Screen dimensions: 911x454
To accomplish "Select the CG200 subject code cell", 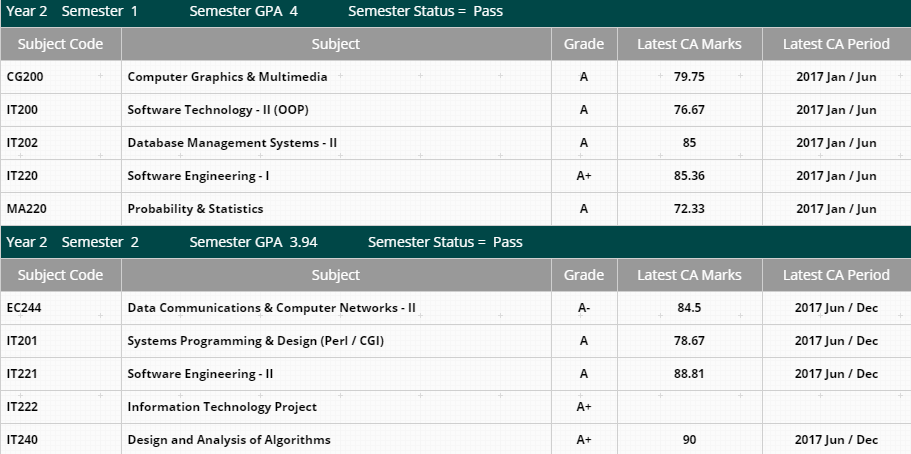I will (61, 77).
